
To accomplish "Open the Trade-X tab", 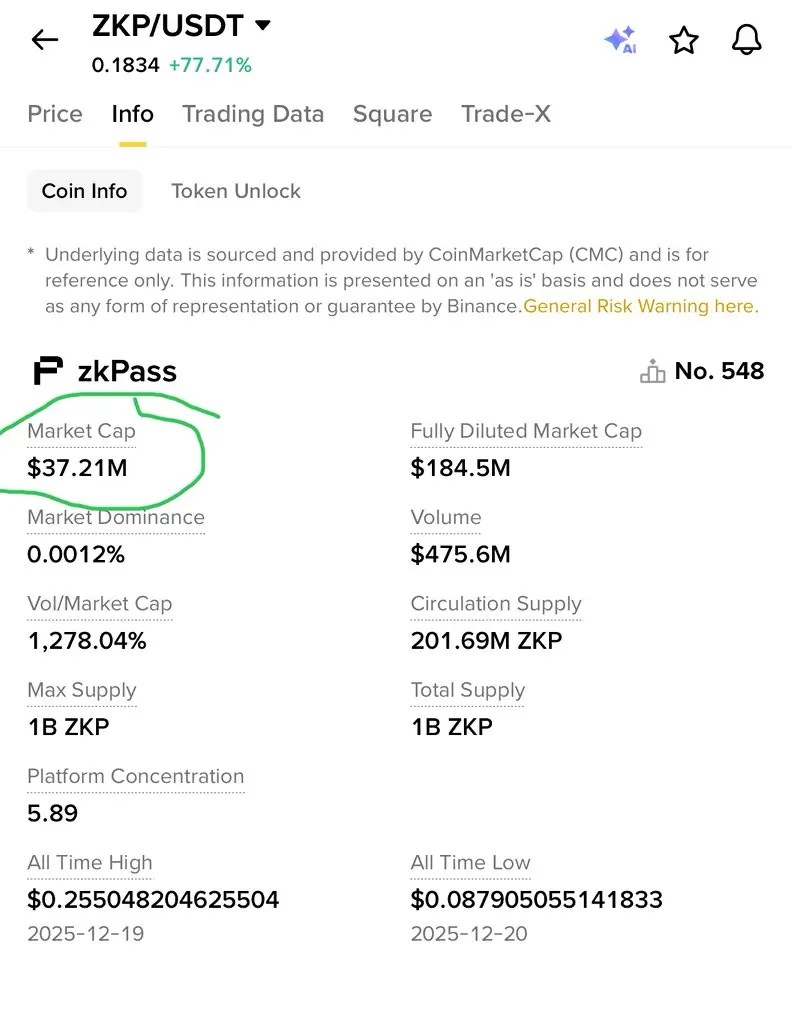I will pos(505,114).
